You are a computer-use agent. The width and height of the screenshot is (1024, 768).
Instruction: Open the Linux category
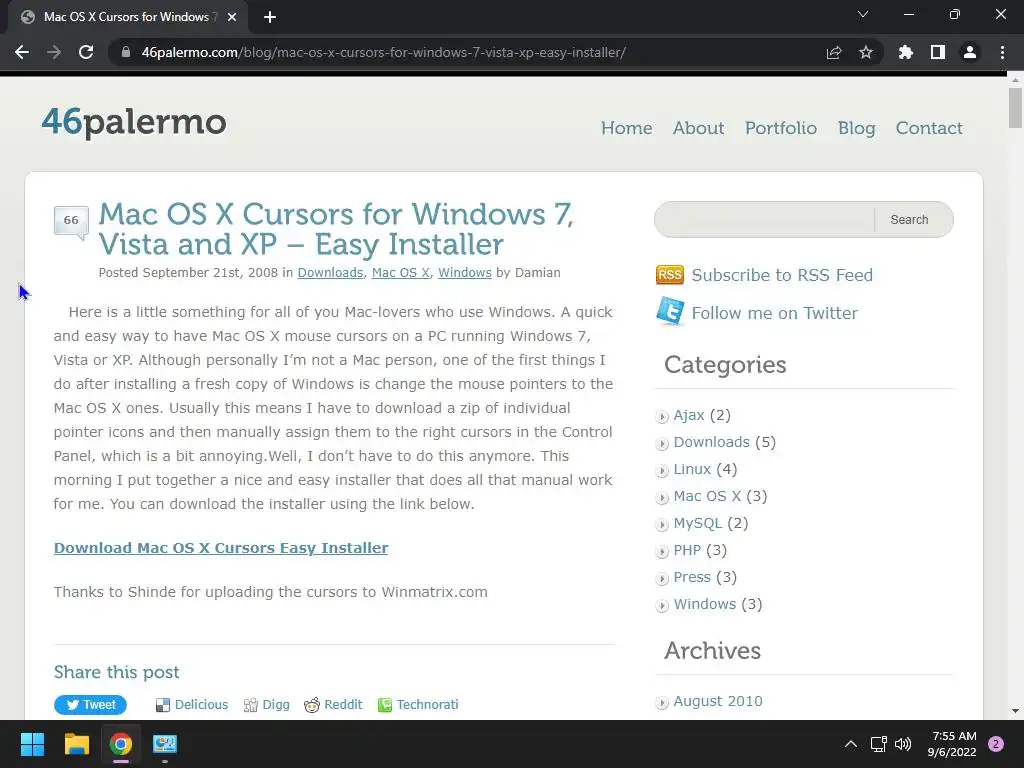tap(692, 469)
